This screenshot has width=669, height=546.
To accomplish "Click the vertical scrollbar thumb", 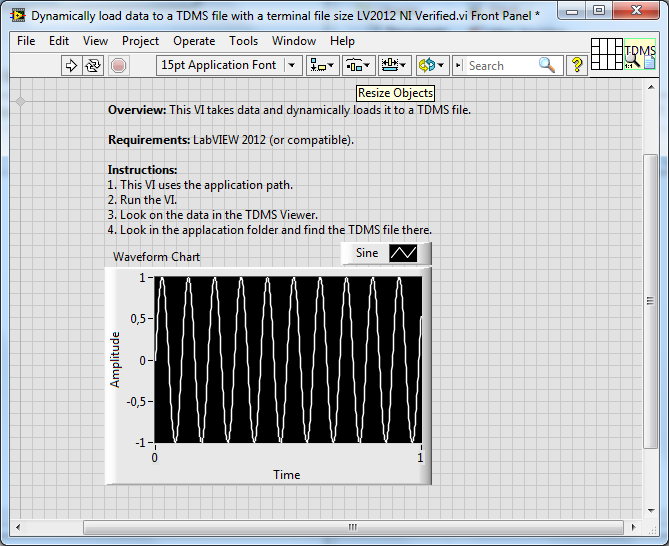I will [x=650, y=301].
